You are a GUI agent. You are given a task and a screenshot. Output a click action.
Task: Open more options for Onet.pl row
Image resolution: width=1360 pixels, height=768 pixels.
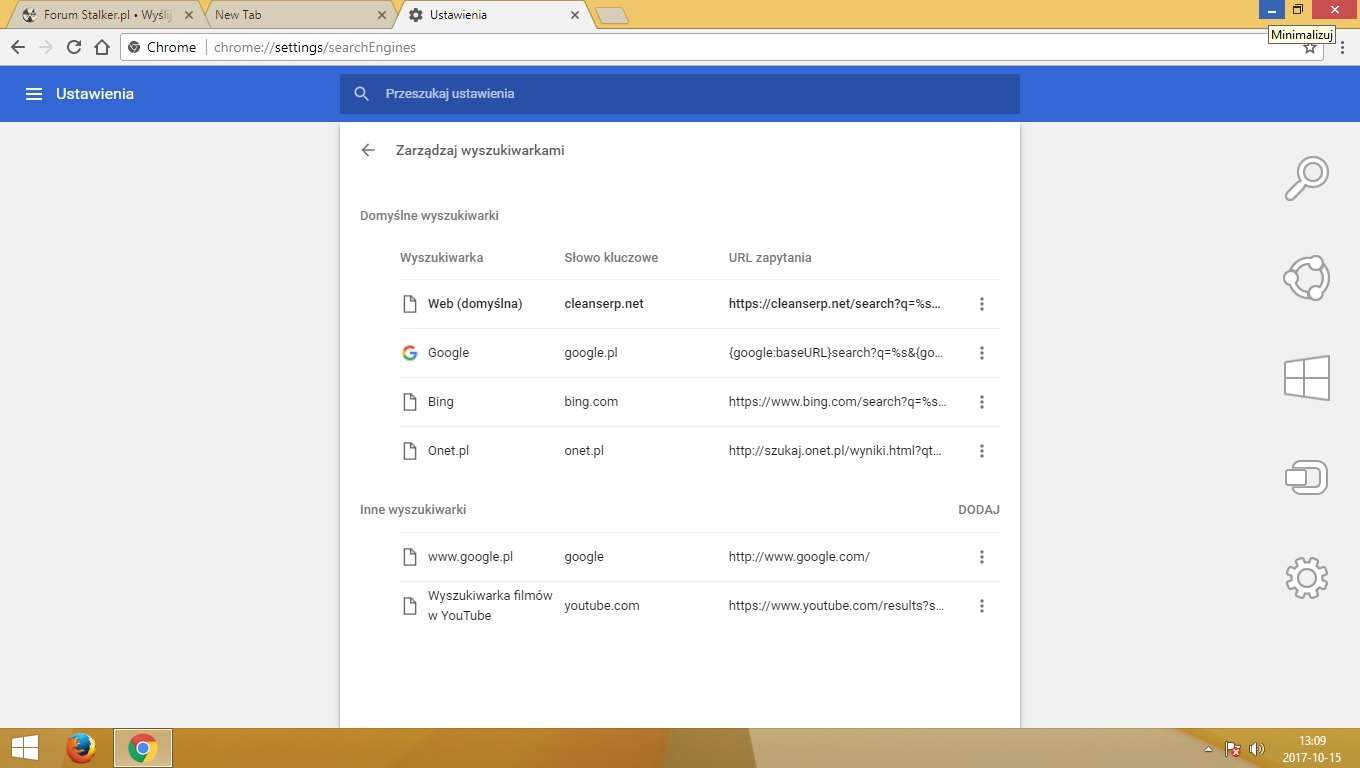coord(982,451)
